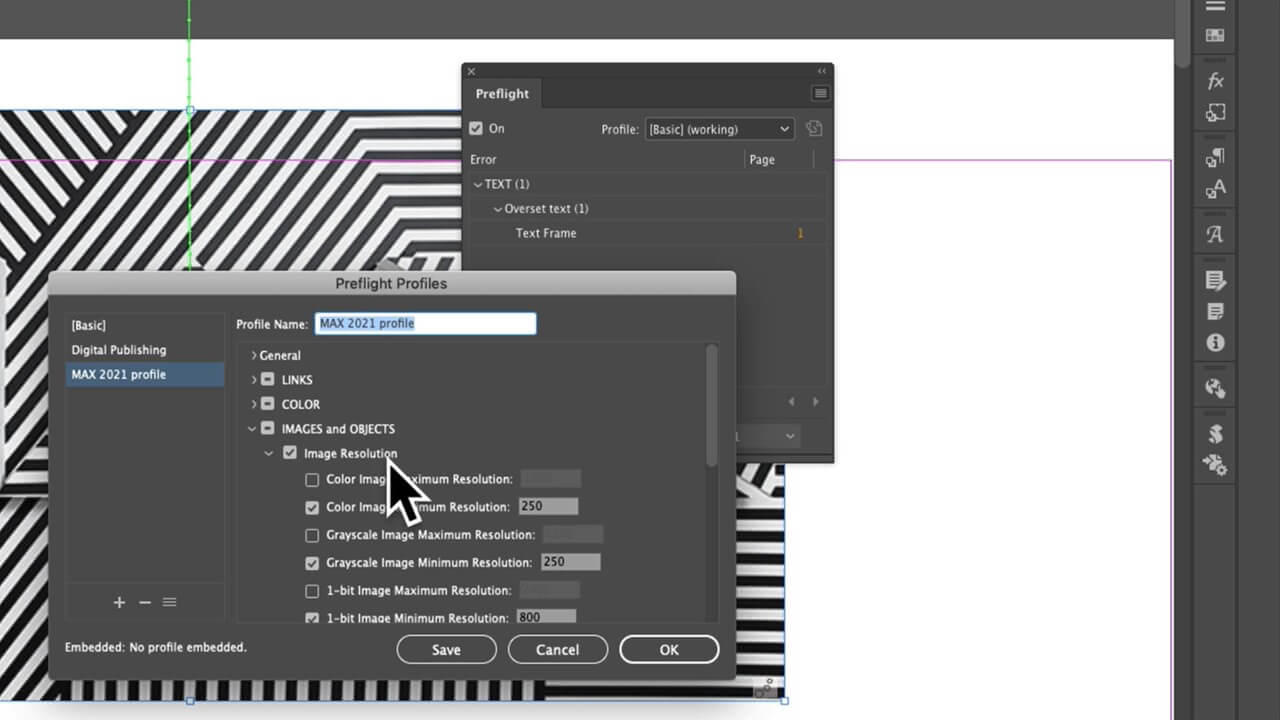Image resolution: width=1280 pixels, height=720 pixels.
Task: Select MAX 2021 profile in profile list
Action: click(145, 375)
